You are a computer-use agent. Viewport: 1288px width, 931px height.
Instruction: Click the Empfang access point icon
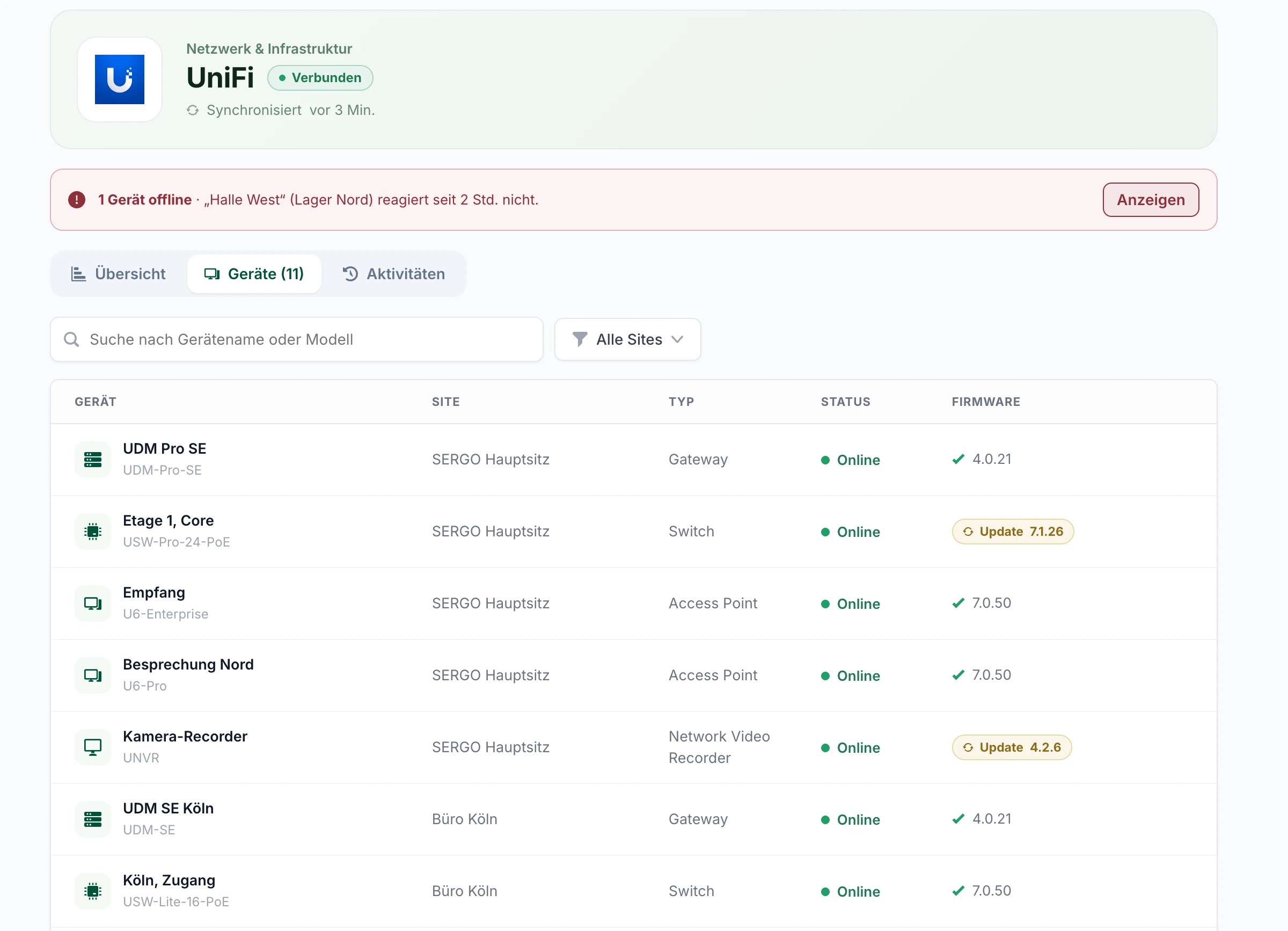[x=92, y=603]
